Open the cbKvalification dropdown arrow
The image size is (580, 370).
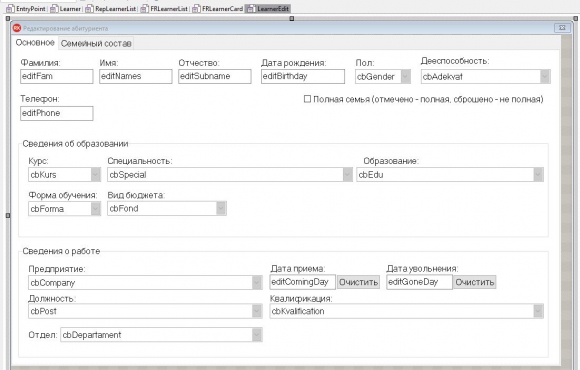coord(538,311)
